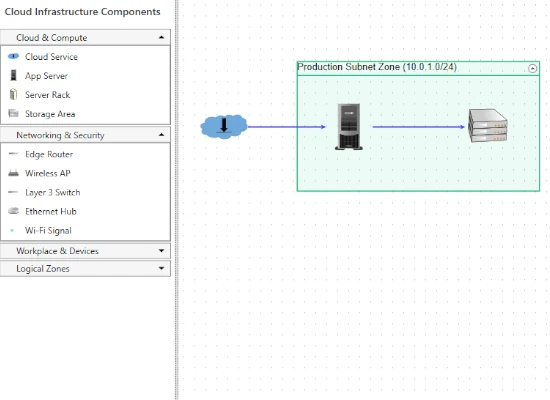Screen dimensions: 550x400
Task: Click the Cloud Service label text
Action: click(x=51, y=56)
